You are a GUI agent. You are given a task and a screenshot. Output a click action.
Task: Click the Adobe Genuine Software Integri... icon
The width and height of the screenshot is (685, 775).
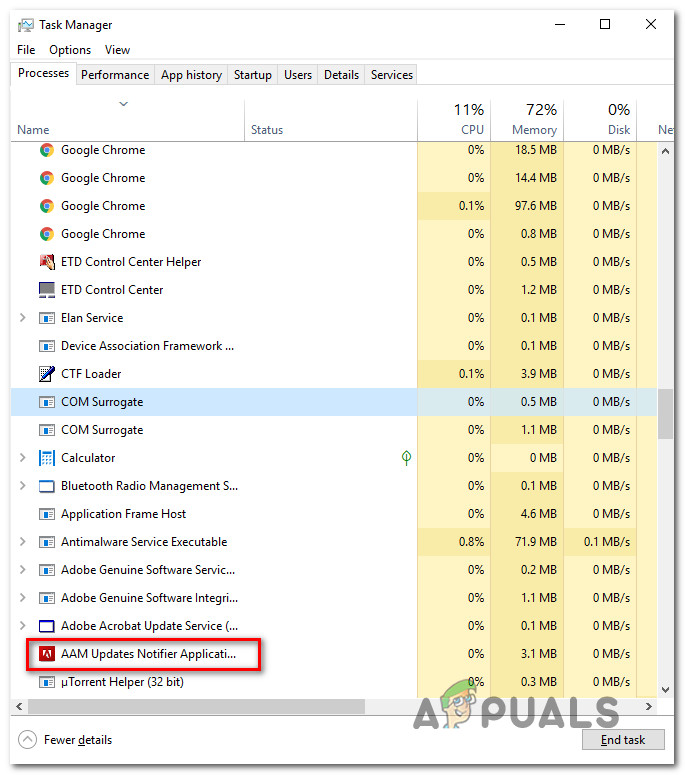47,598
